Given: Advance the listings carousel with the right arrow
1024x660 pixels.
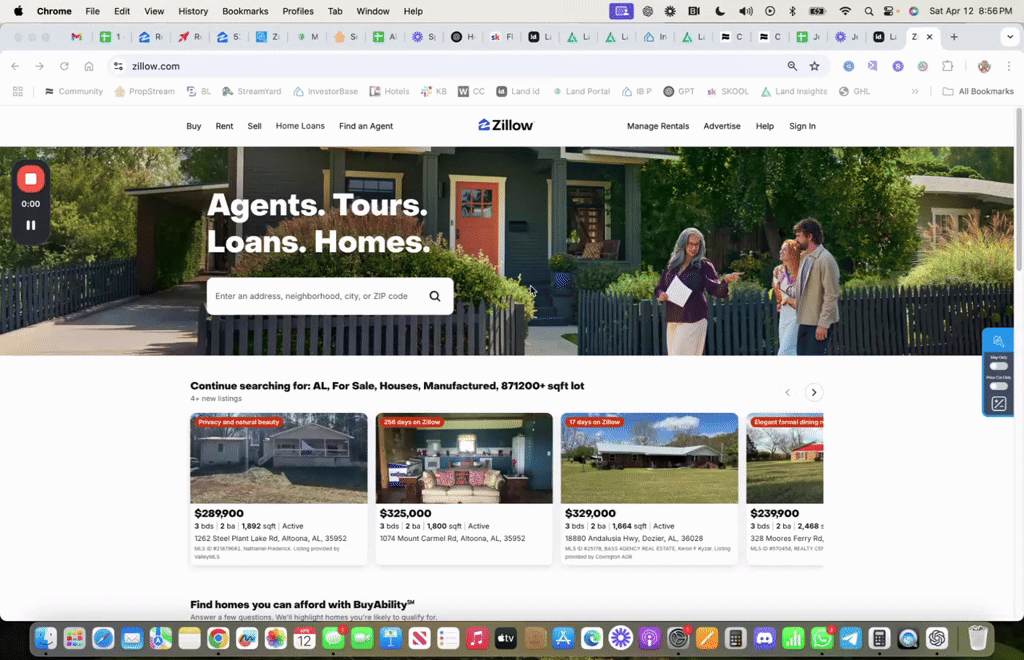Looking at the screenshot, I should pyautogui.click(x=814, y=392).
